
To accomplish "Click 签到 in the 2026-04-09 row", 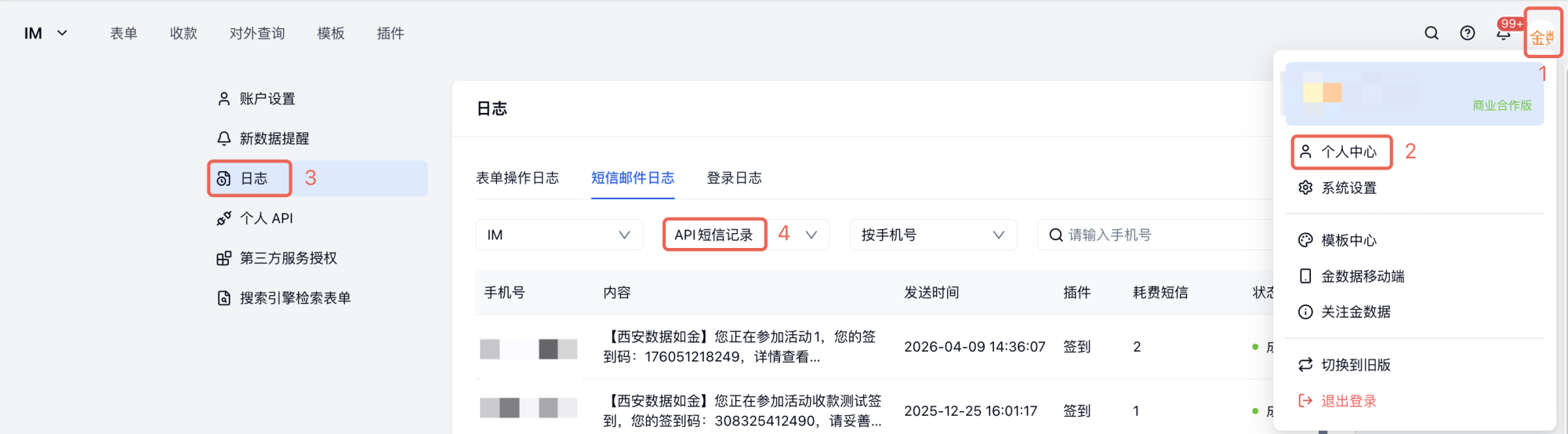I will click(x=1076, y=347).
